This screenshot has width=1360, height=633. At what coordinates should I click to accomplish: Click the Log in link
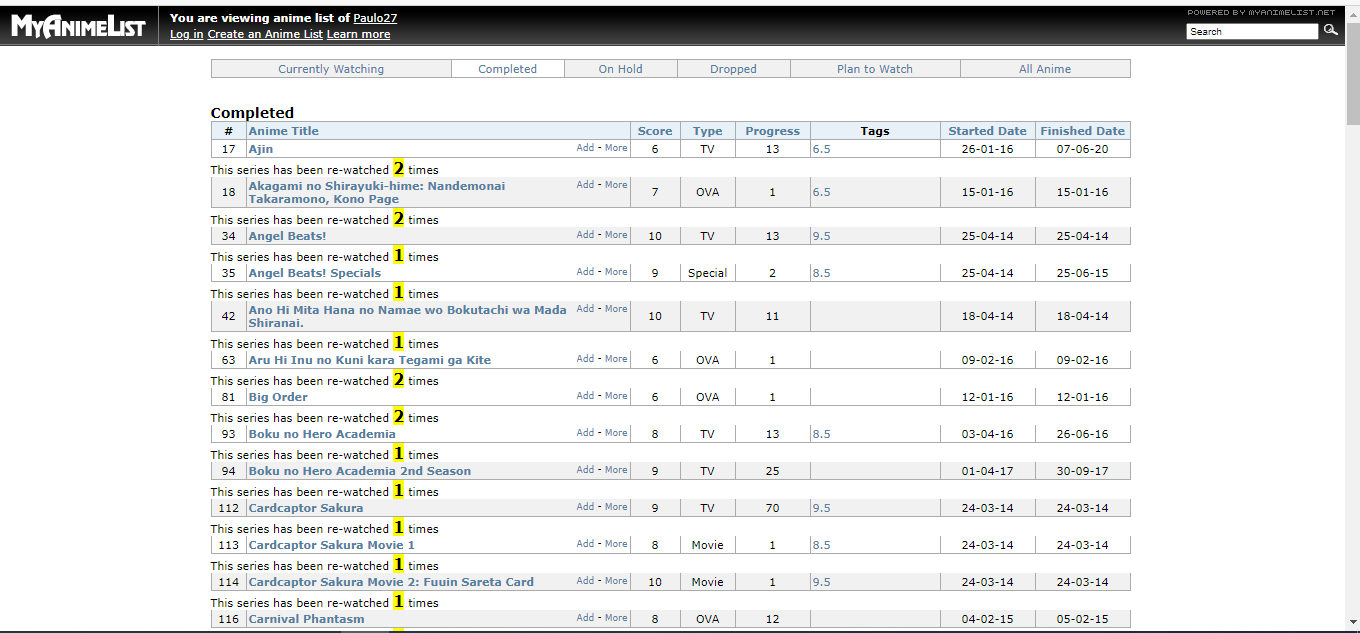pos(186,34)
